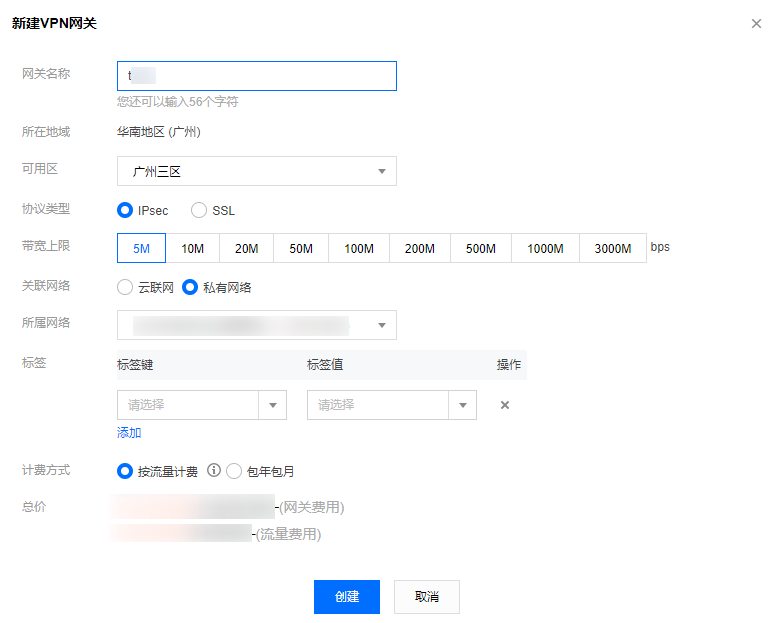778x623 pixels.
Task: Select 100M bandwidth limit
Action: 359,248
